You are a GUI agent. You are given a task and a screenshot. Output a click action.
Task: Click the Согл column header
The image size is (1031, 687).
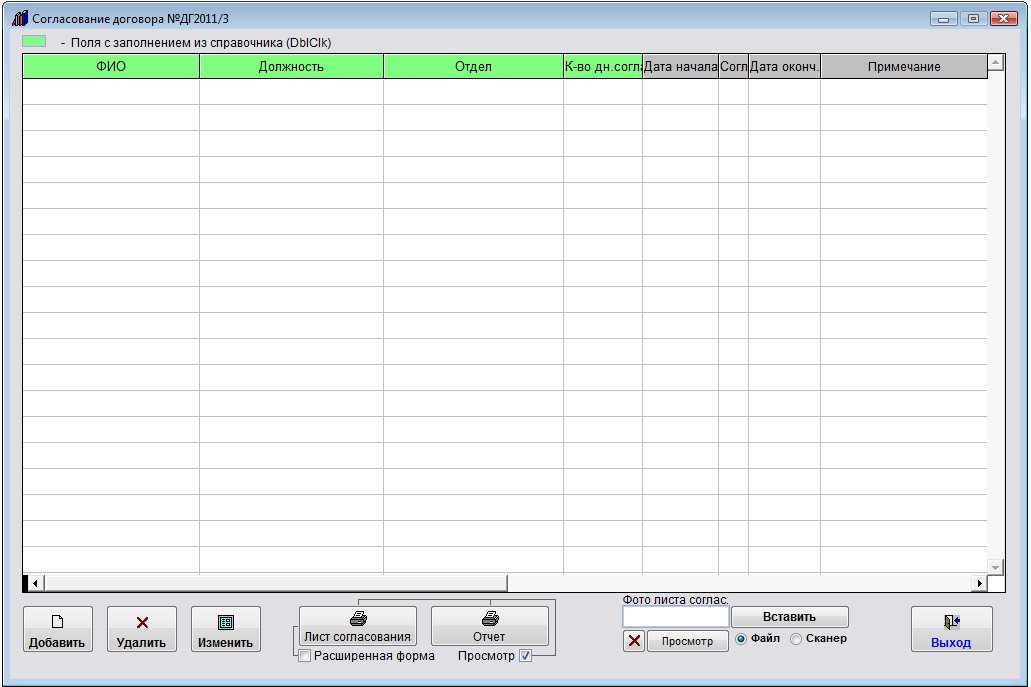tap(733, 66)
